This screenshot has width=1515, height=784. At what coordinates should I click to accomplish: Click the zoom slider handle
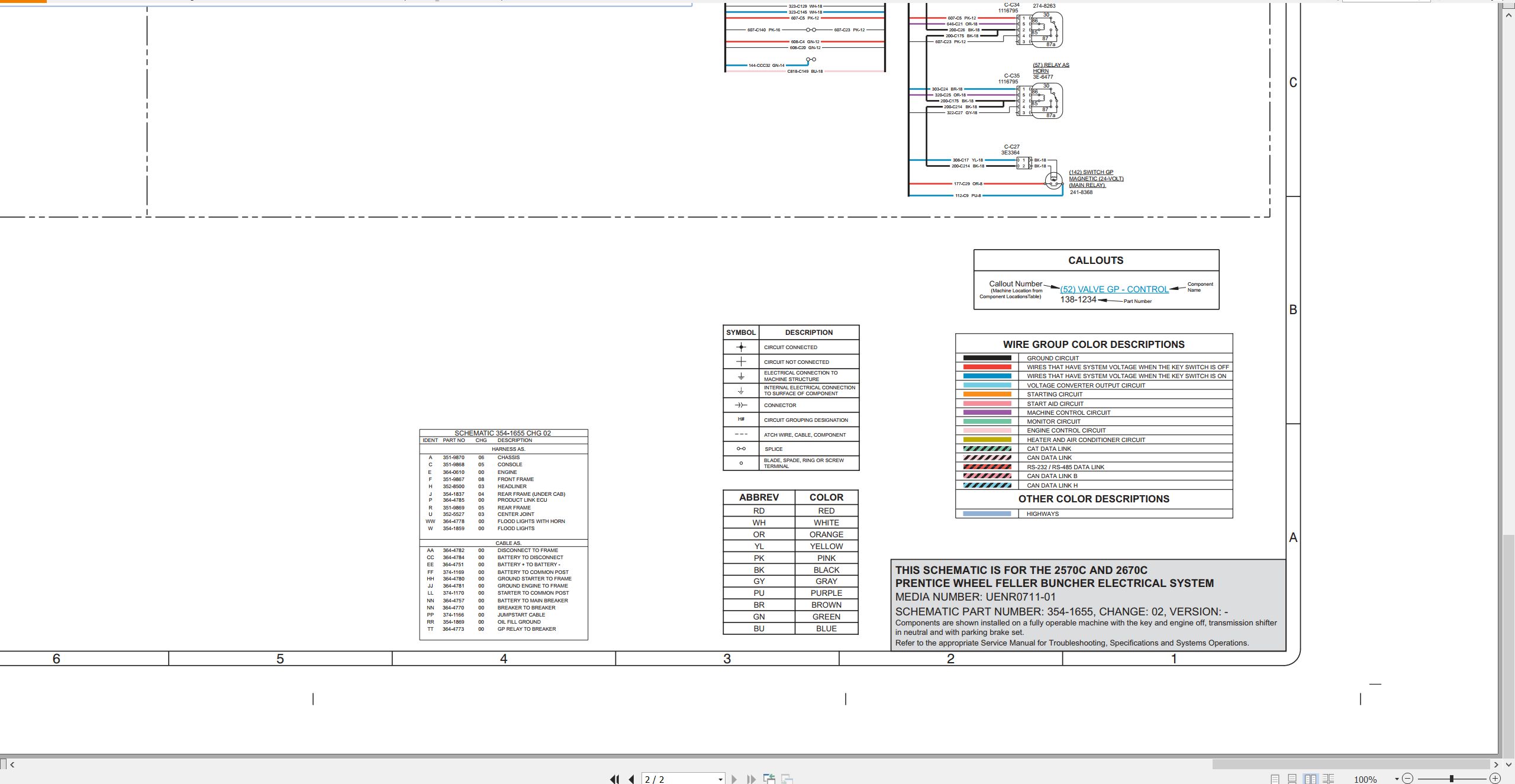tap(1452, 779)
